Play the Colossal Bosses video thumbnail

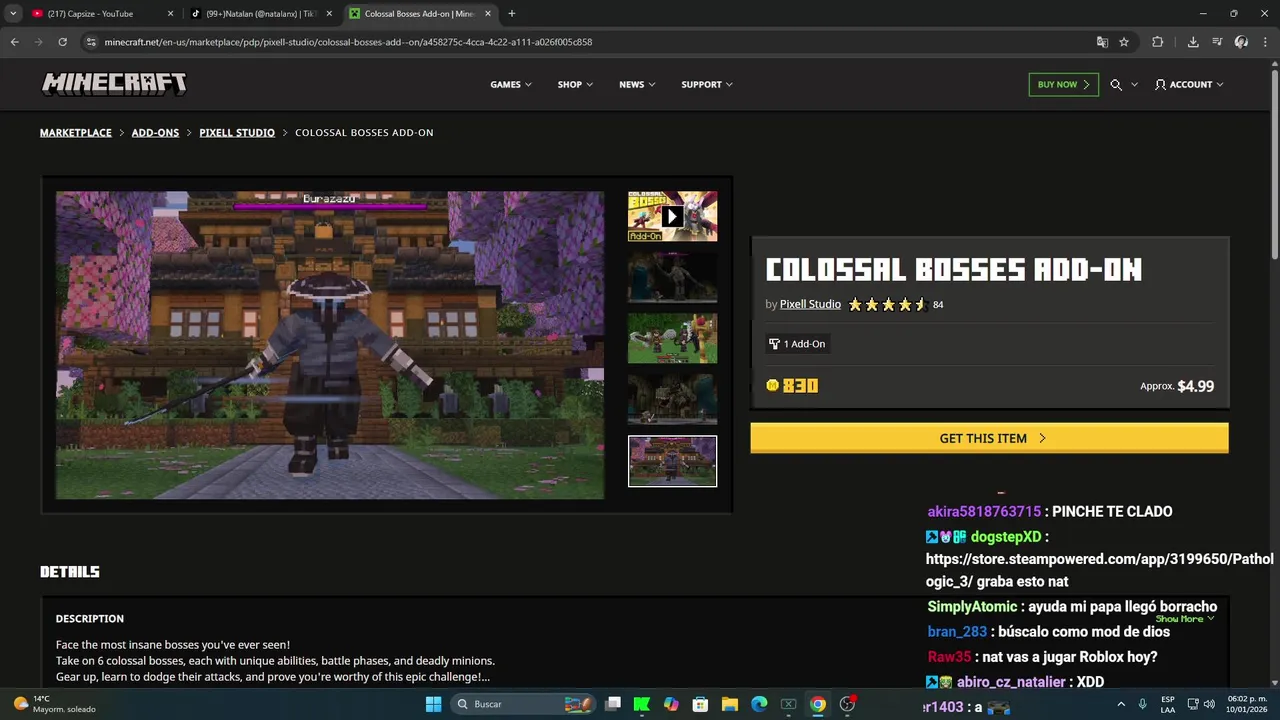tap(672, 216)
